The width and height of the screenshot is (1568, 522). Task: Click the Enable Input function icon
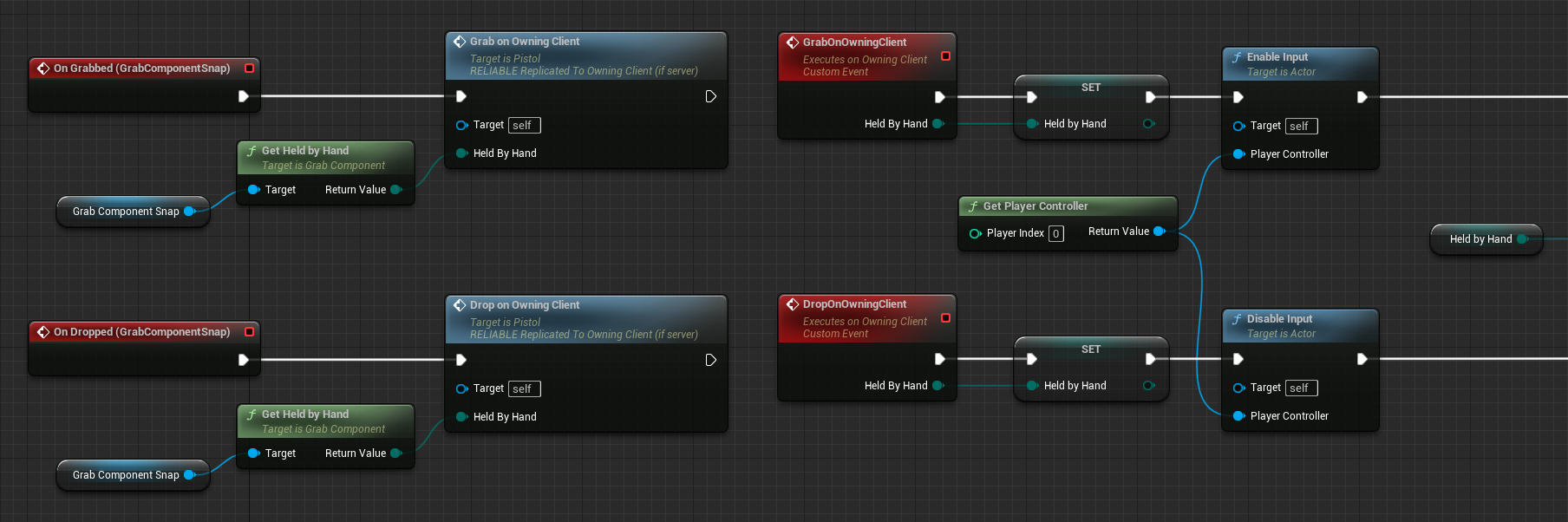(x=1237, y=56)
